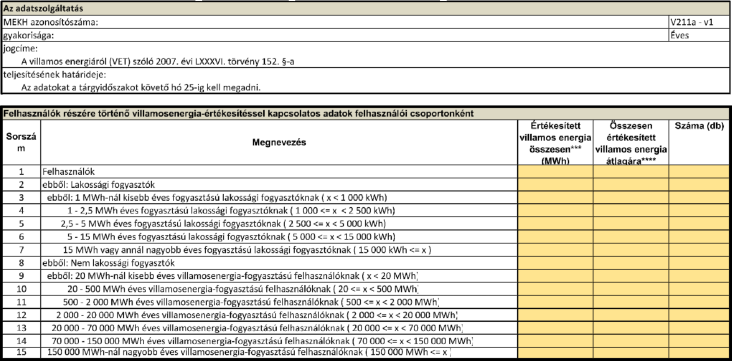The width and height of the screenshot is (732, 361).
Task: Click MWh input cell for row 8
Action: 556,263
